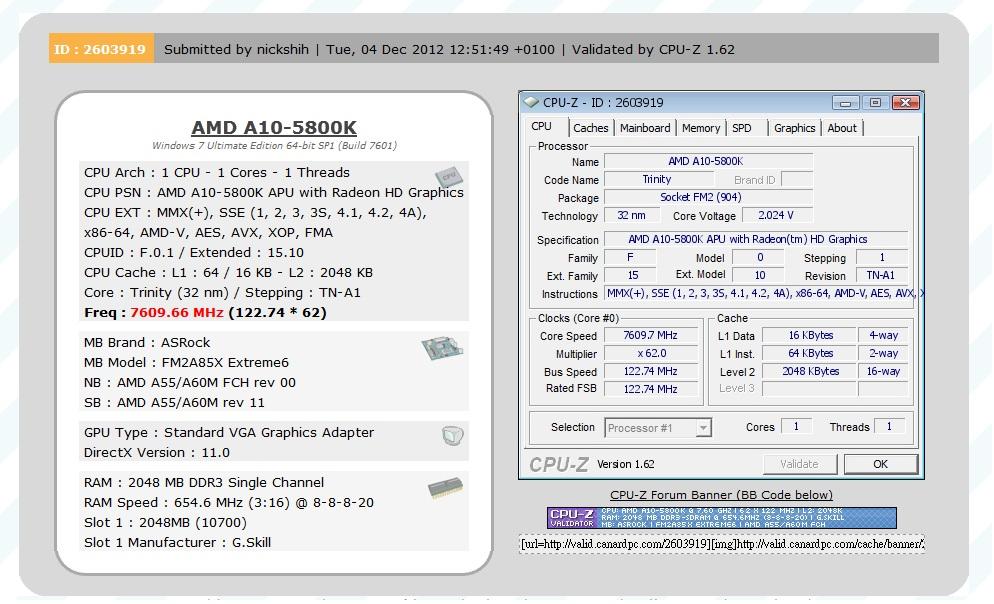Viewport: 994px width, 604px height.
Task: Click the Rated FSB value 122.74 MHz
Action: tap(650, 389)
